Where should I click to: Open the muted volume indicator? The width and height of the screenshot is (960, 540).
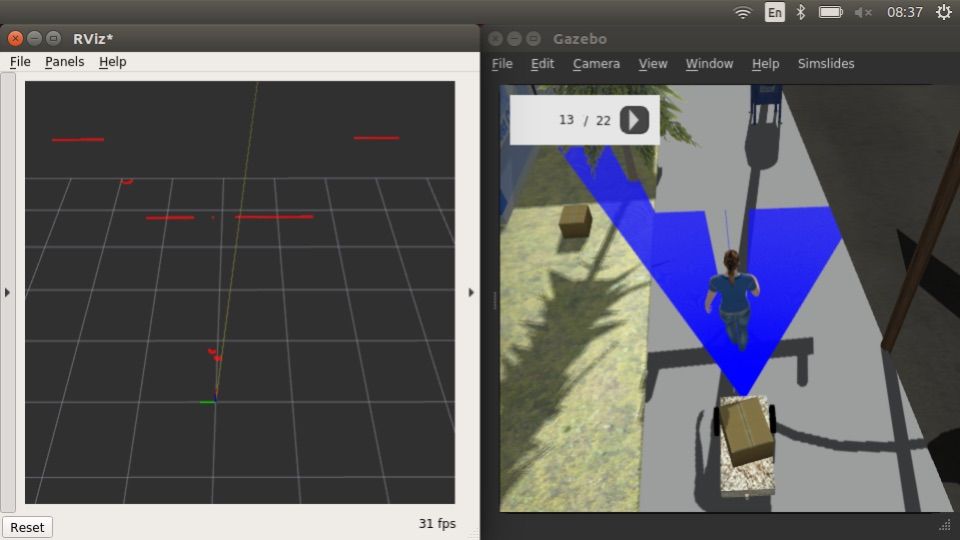pos(863,12)
